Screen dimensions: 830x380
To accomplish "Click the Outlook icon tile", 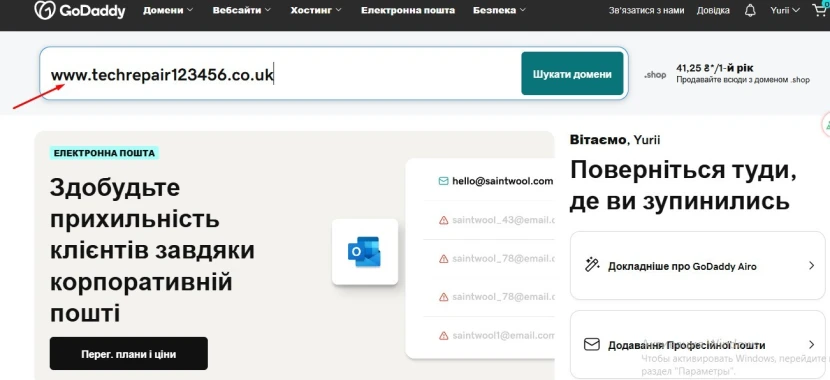I will coord(365,252).
